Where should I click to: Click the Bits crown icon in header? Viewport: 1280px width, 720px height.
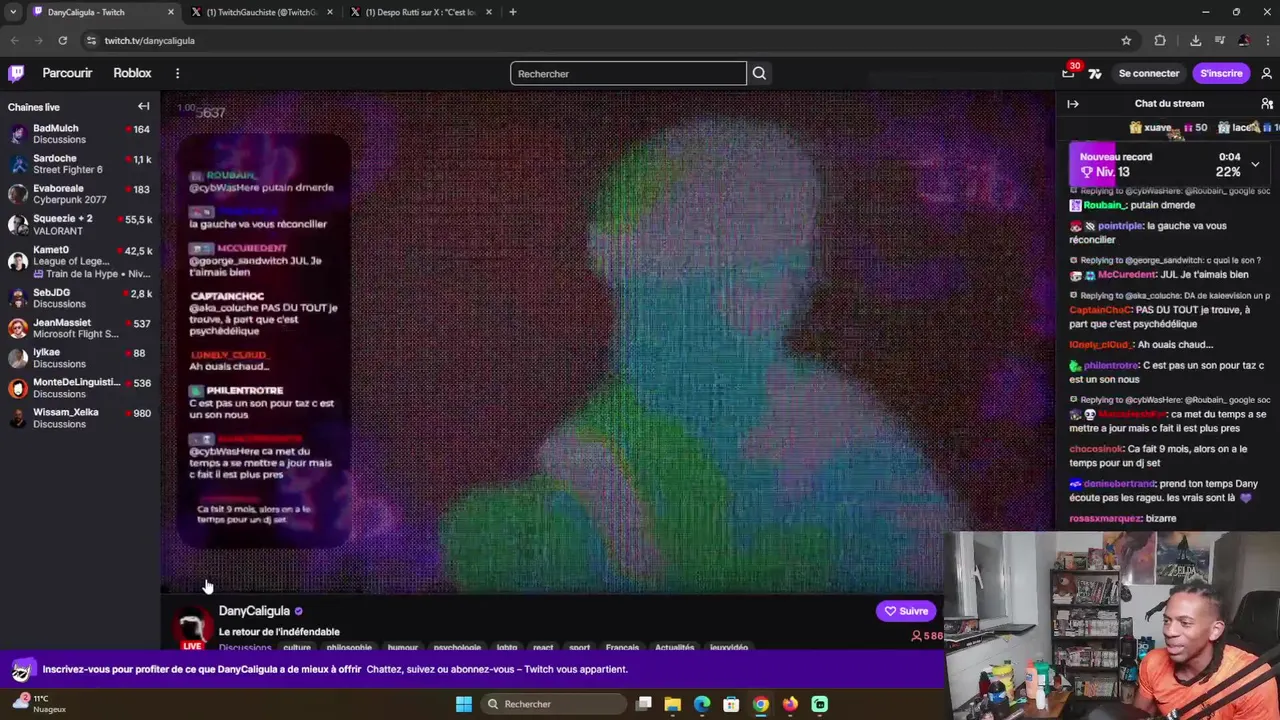[1095, 73]
